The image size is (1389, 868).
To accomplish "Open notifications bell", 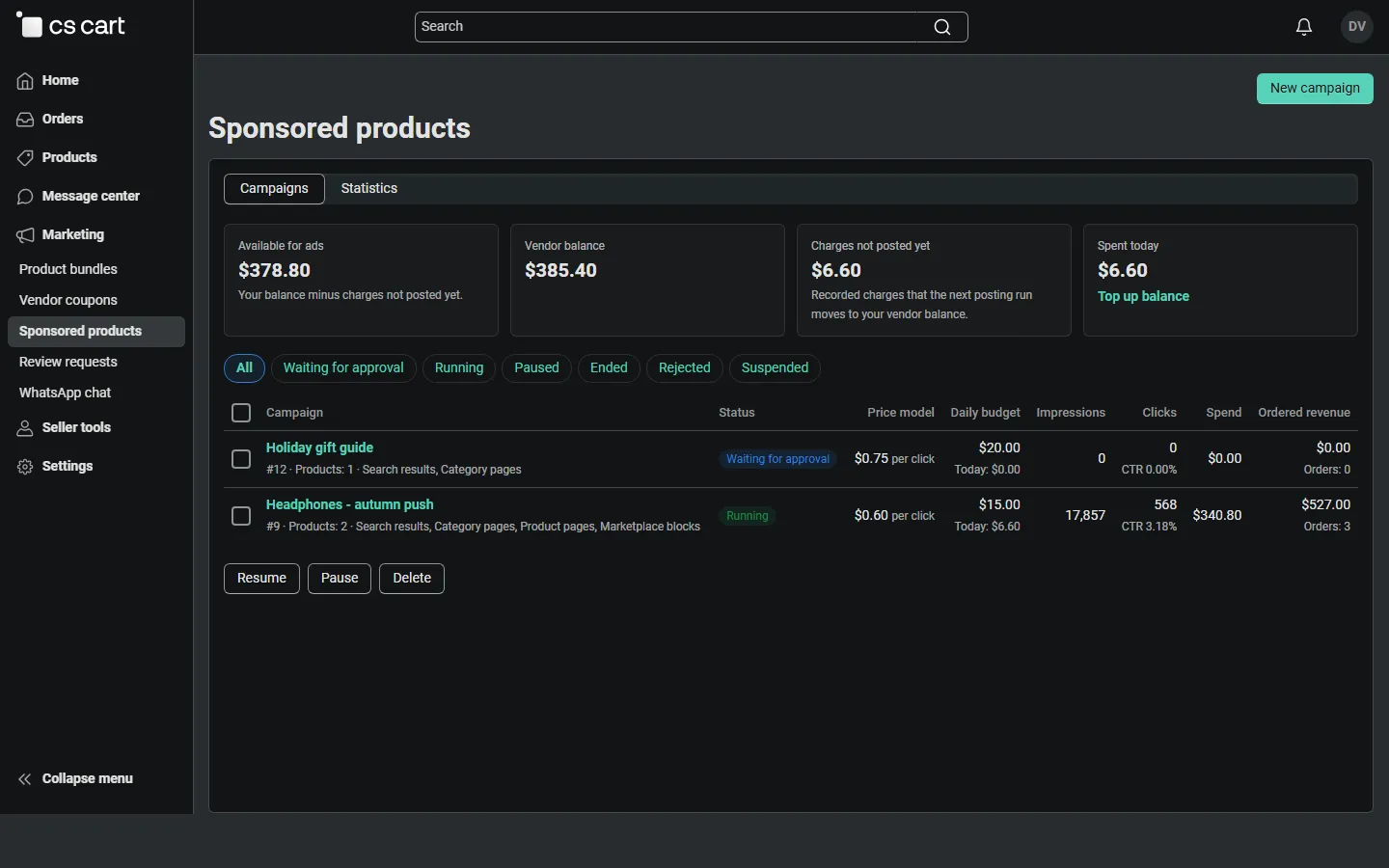I will [1304, 27].
